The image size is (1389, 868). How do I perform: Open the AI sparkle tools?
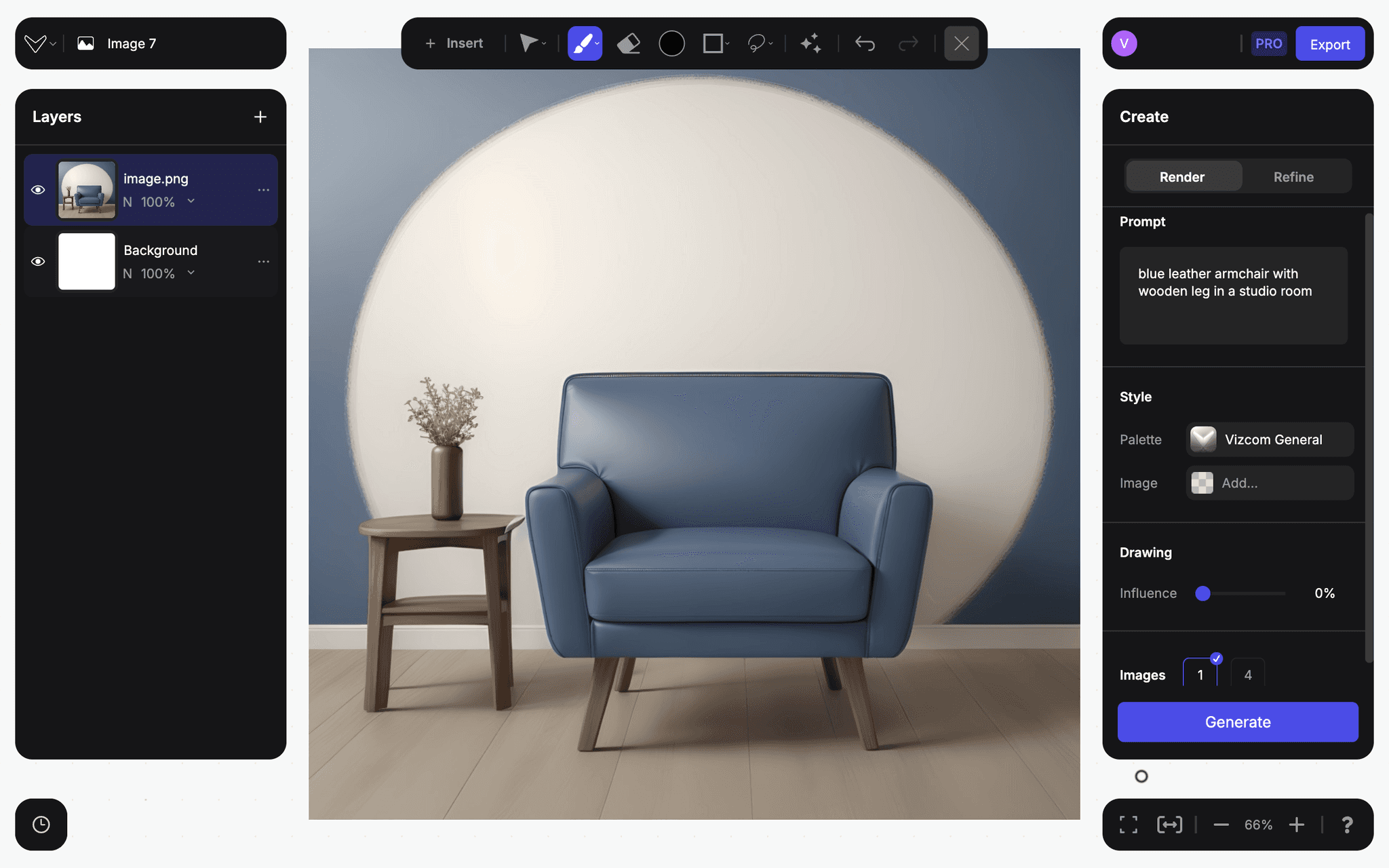click(810, 43)
